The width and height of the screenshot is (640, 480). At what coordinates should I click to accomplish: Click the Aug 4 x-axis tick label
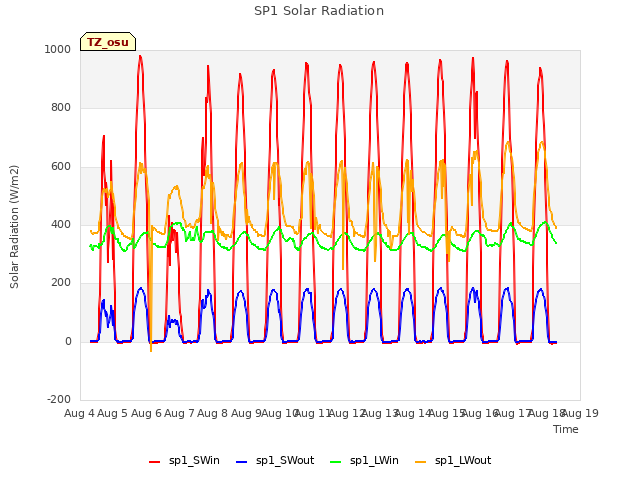click(79, 413)
